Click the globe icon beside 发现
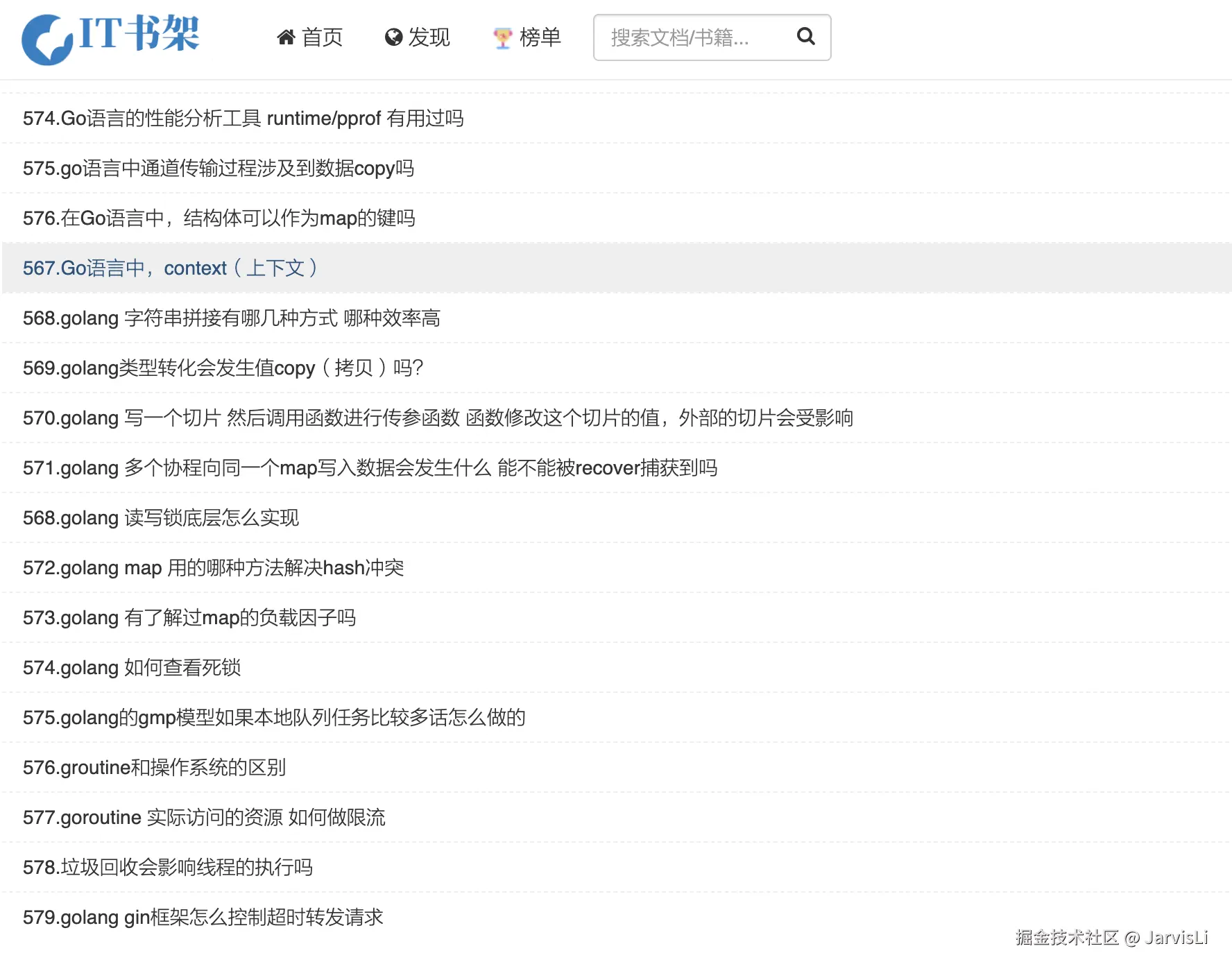Image resolution: width=1232 pixels, height=971 pixels. pyautogui.click(x=393, y=37)
